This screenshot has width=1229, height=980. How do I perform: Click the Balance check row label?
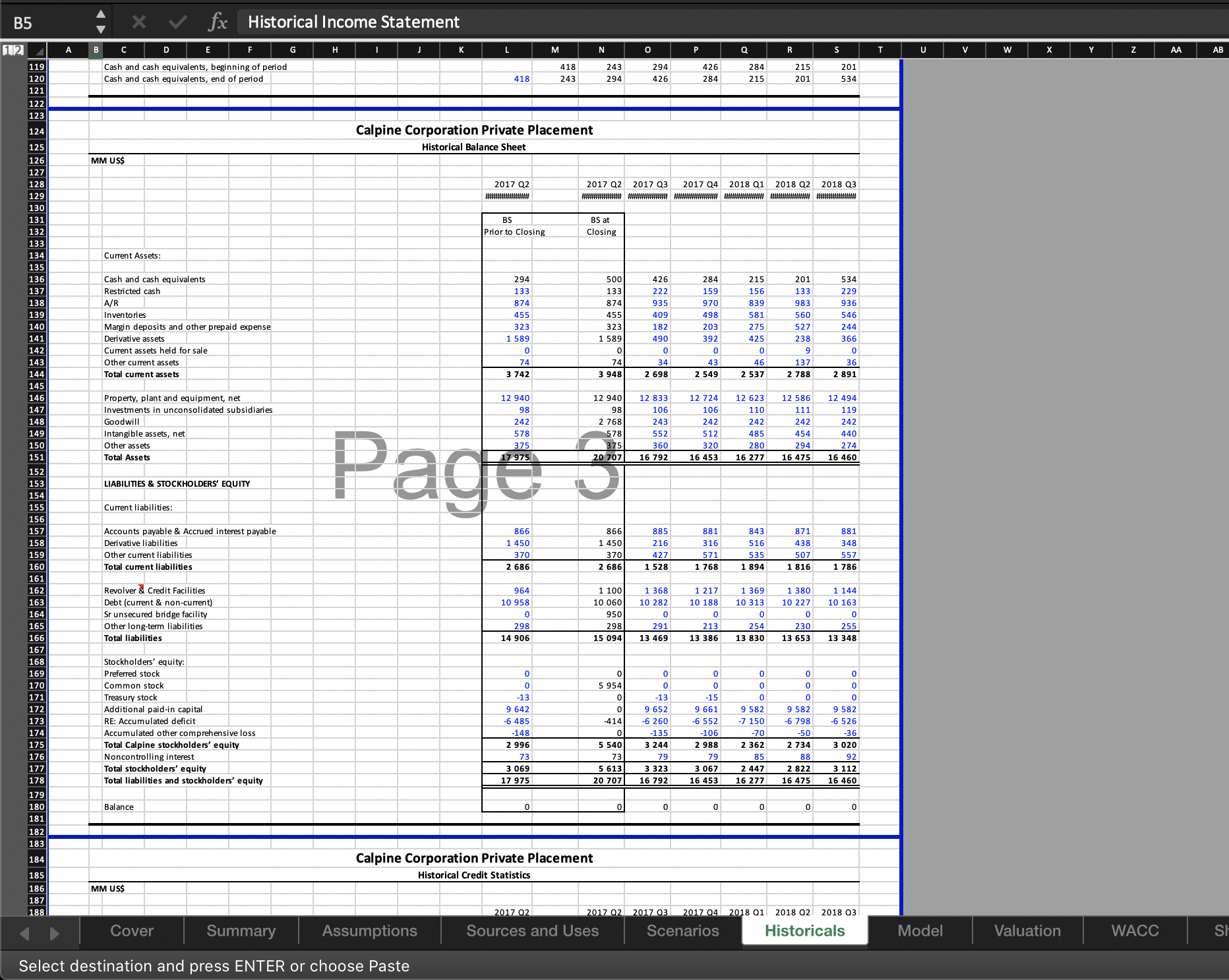pyautogui.click(x=119, y=807)
